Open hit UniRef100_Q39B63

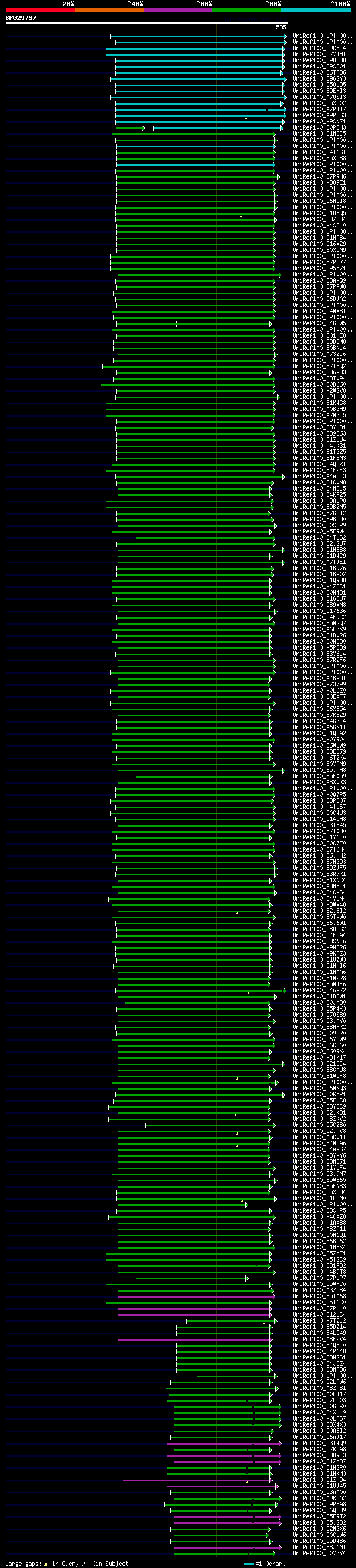click(319, 433)
